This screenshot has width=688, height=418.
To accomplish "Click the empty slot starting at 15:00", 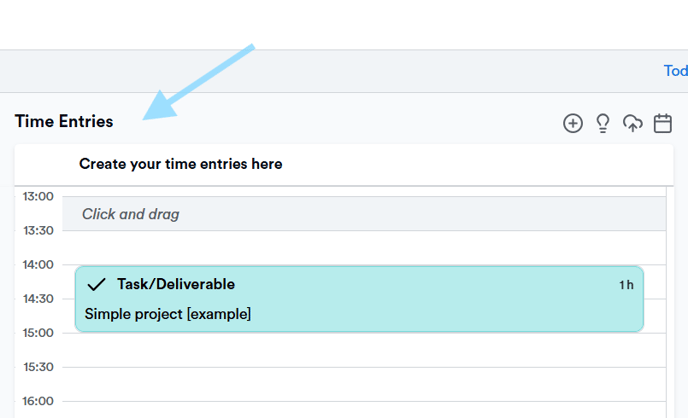I will 364,350.
